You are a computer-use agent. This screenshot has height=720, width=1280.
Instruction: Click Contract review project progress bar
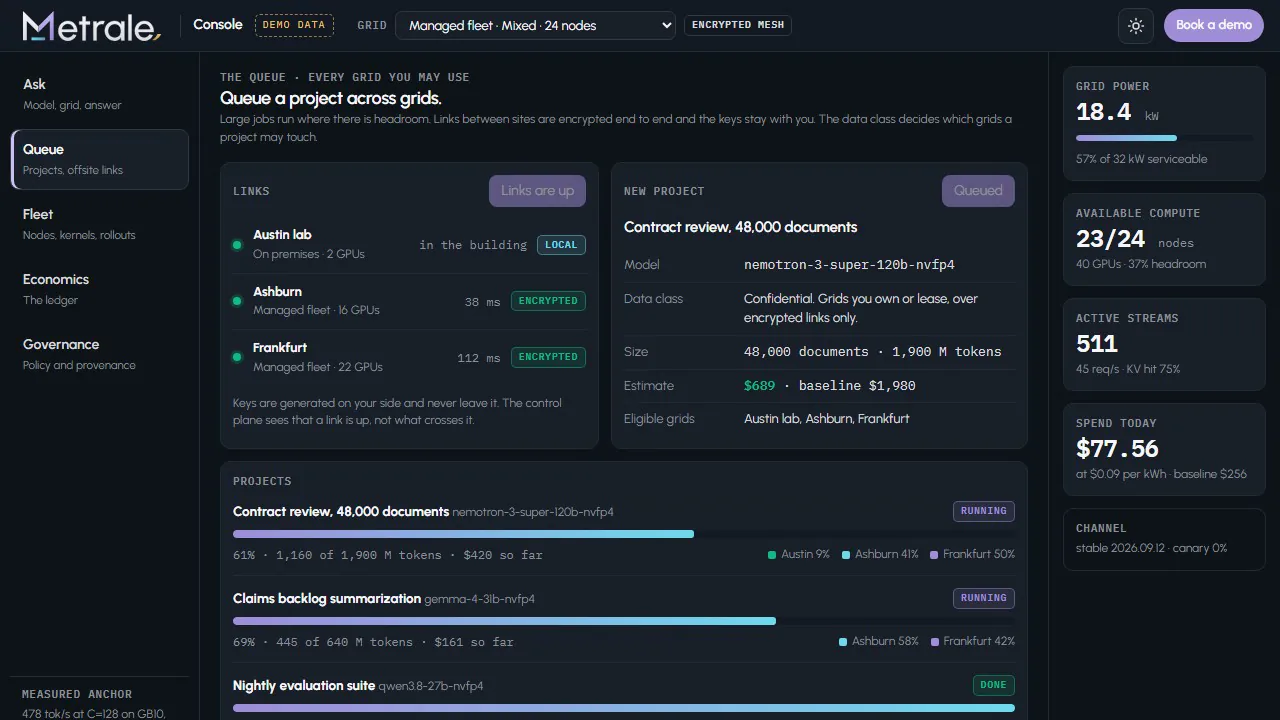pos(624,534)
